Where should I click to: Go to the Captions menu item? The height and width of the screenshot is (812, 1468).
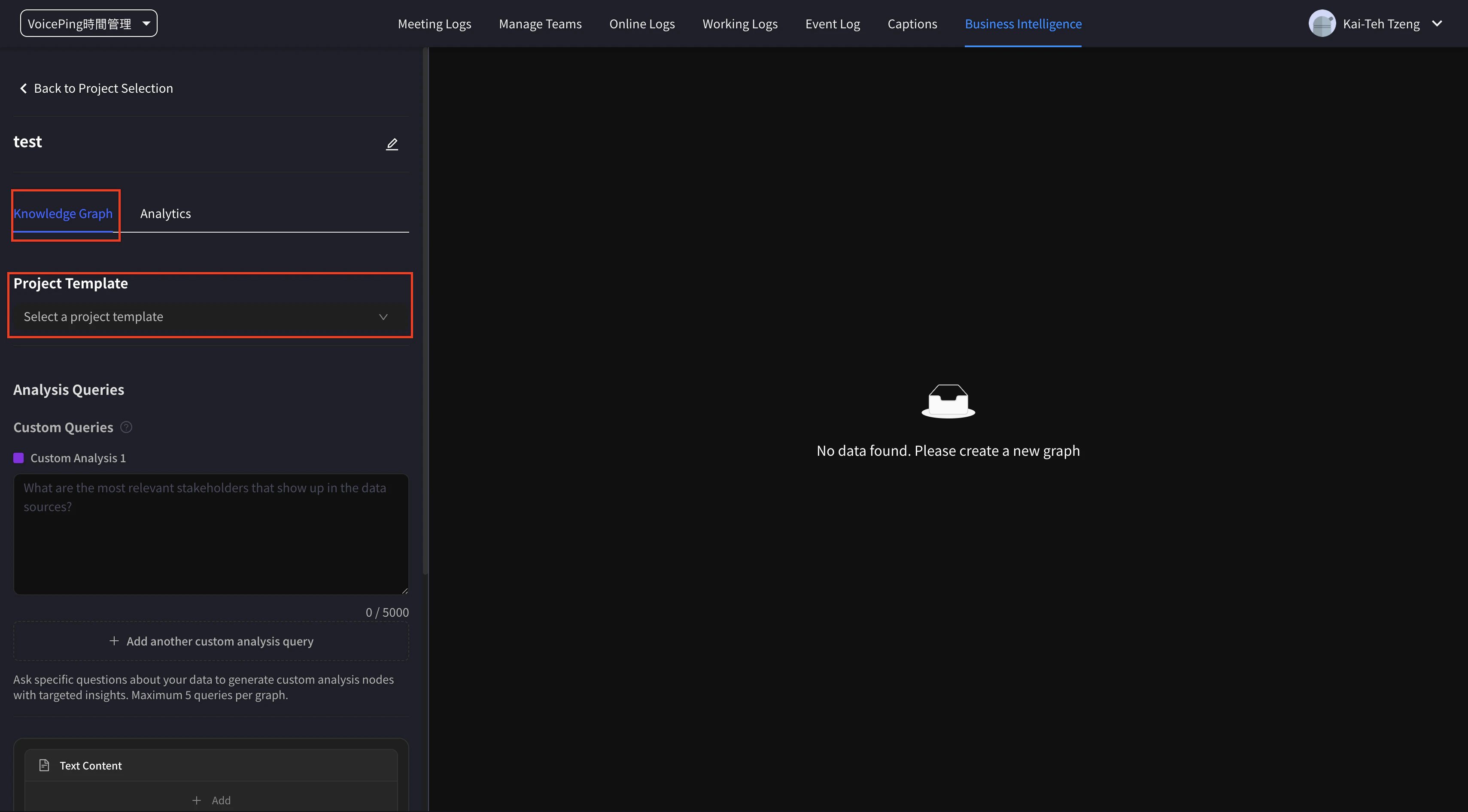[912, 24]
